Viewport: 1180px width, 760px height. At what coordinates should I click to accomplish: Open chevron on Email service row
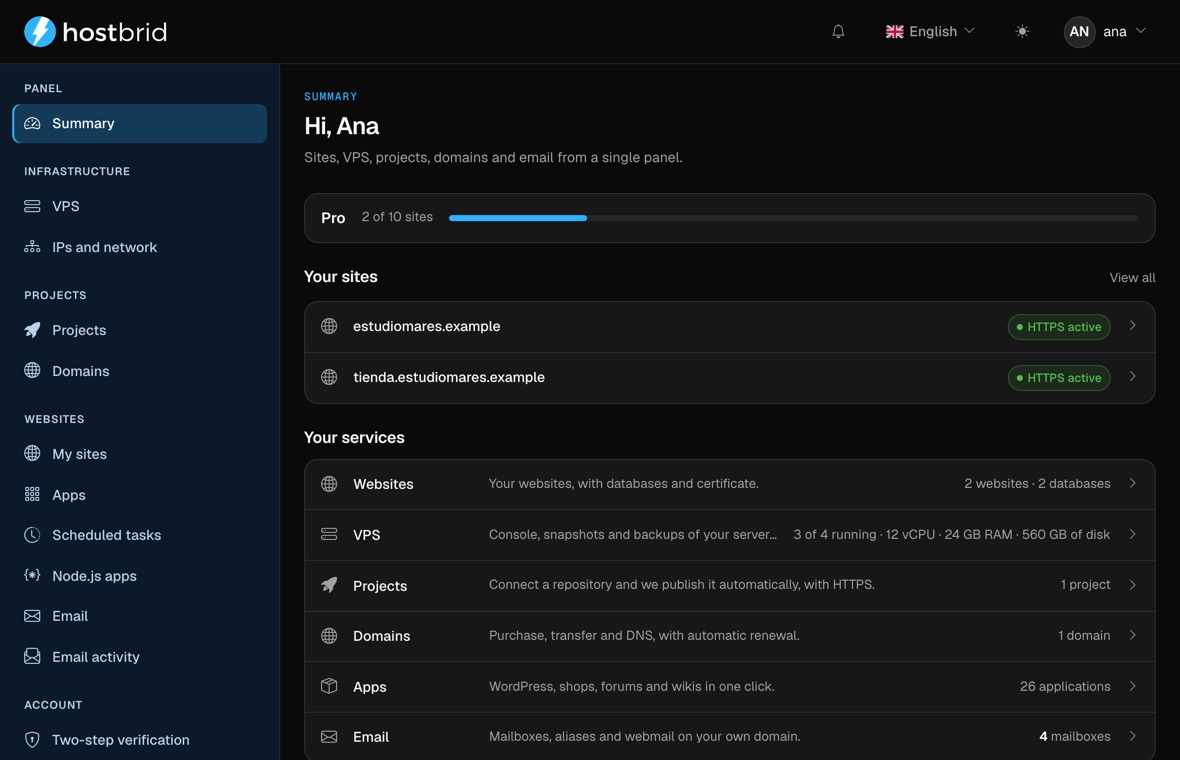coord(1133,736)
